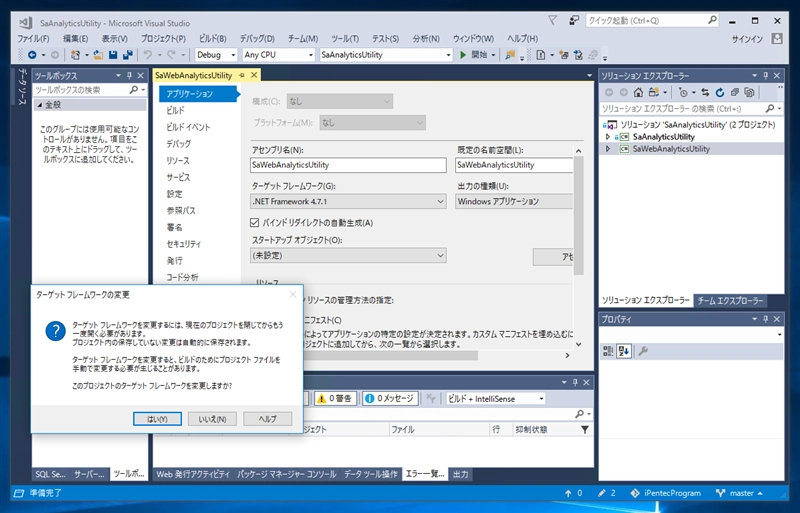Click the ヘルプ button in the dialog
The image size is (800, 513).
268,419
